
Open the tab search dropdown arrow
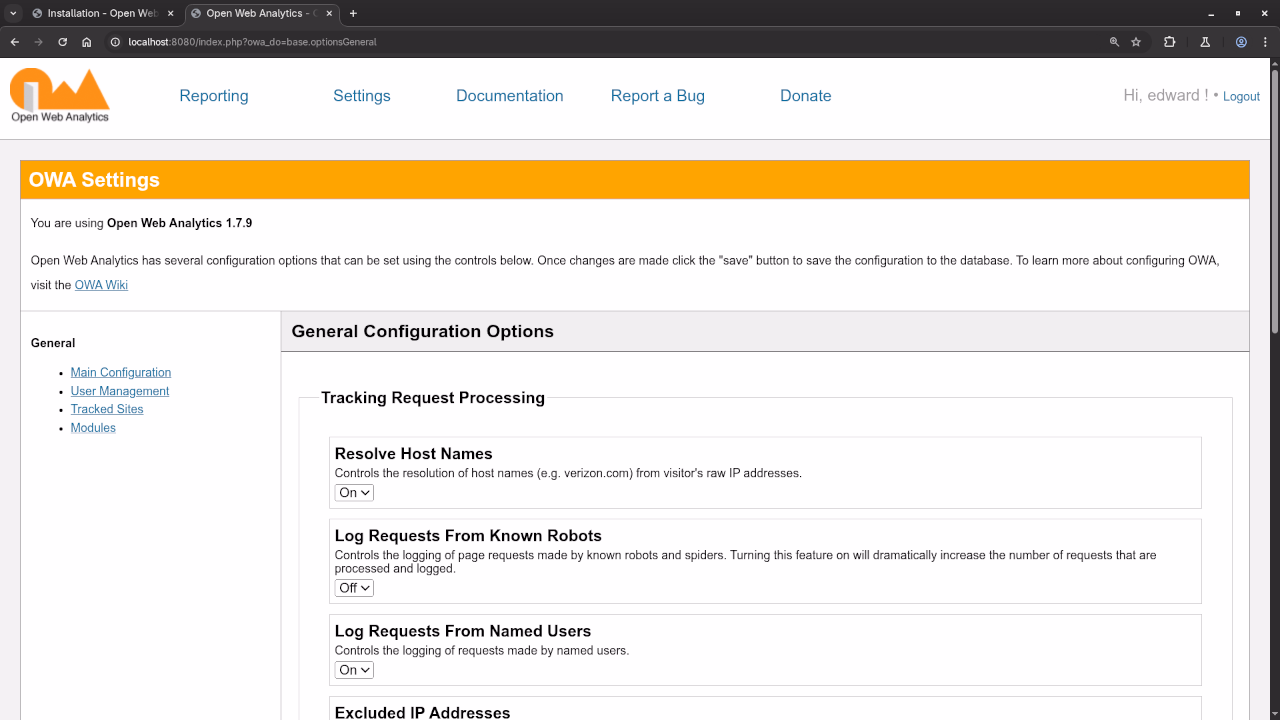(x=13, y=13)
